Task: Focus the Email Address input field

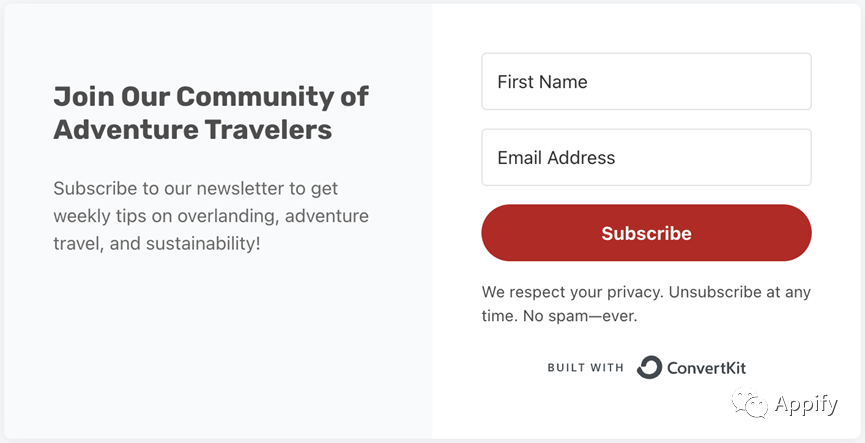Action: pos(646,157)
